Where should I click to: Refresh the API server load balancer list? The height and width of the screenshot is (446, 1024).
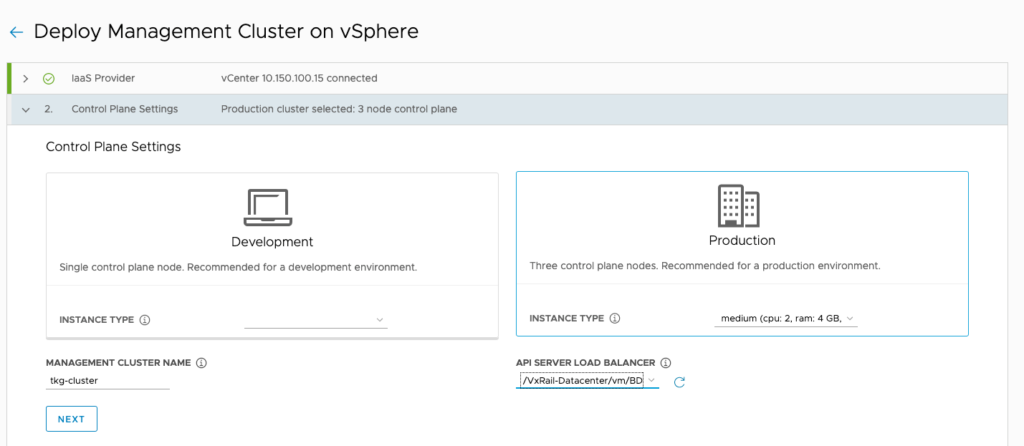(679, 382)
